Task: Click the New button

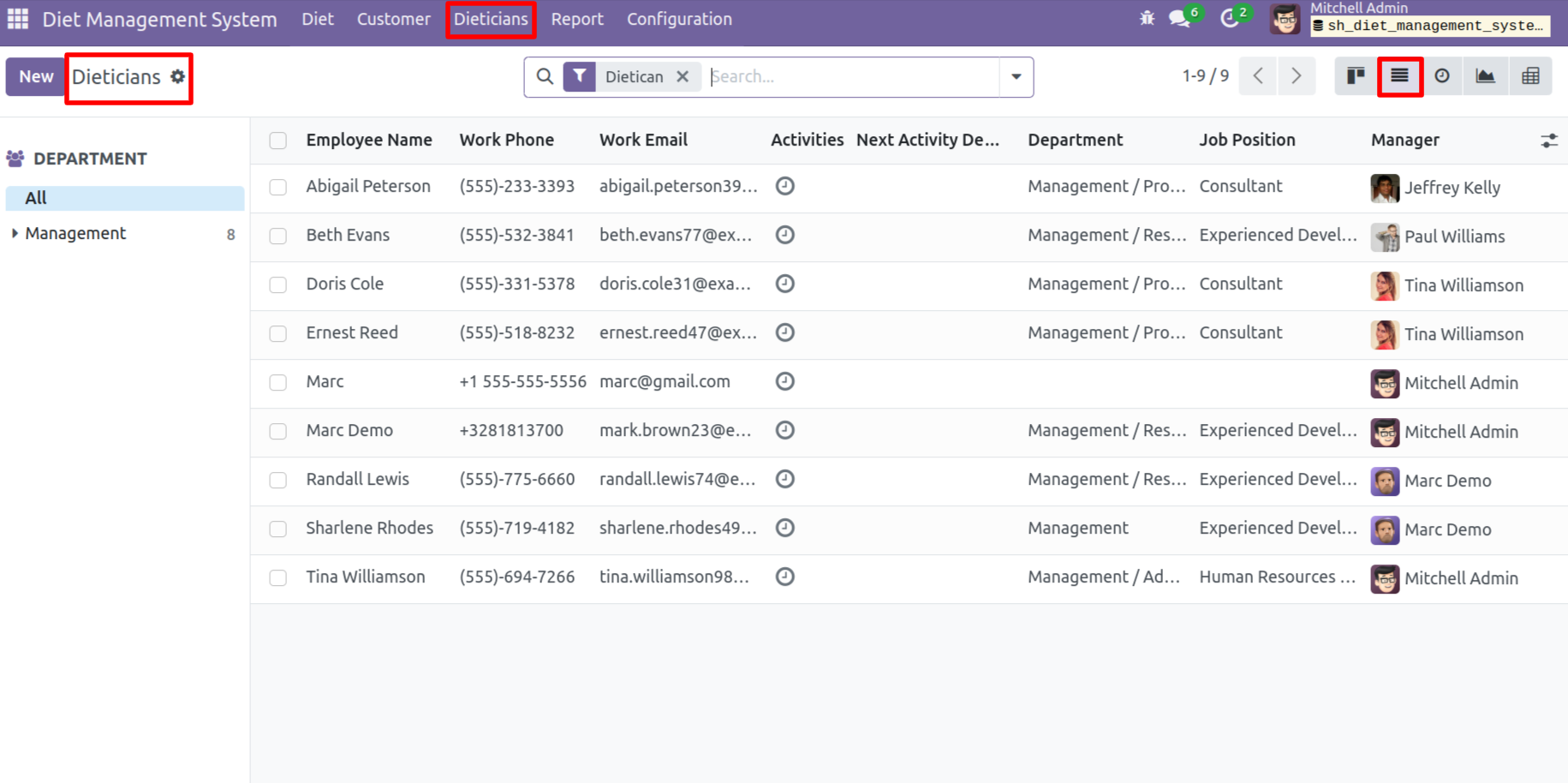Action: coord(36,76)
